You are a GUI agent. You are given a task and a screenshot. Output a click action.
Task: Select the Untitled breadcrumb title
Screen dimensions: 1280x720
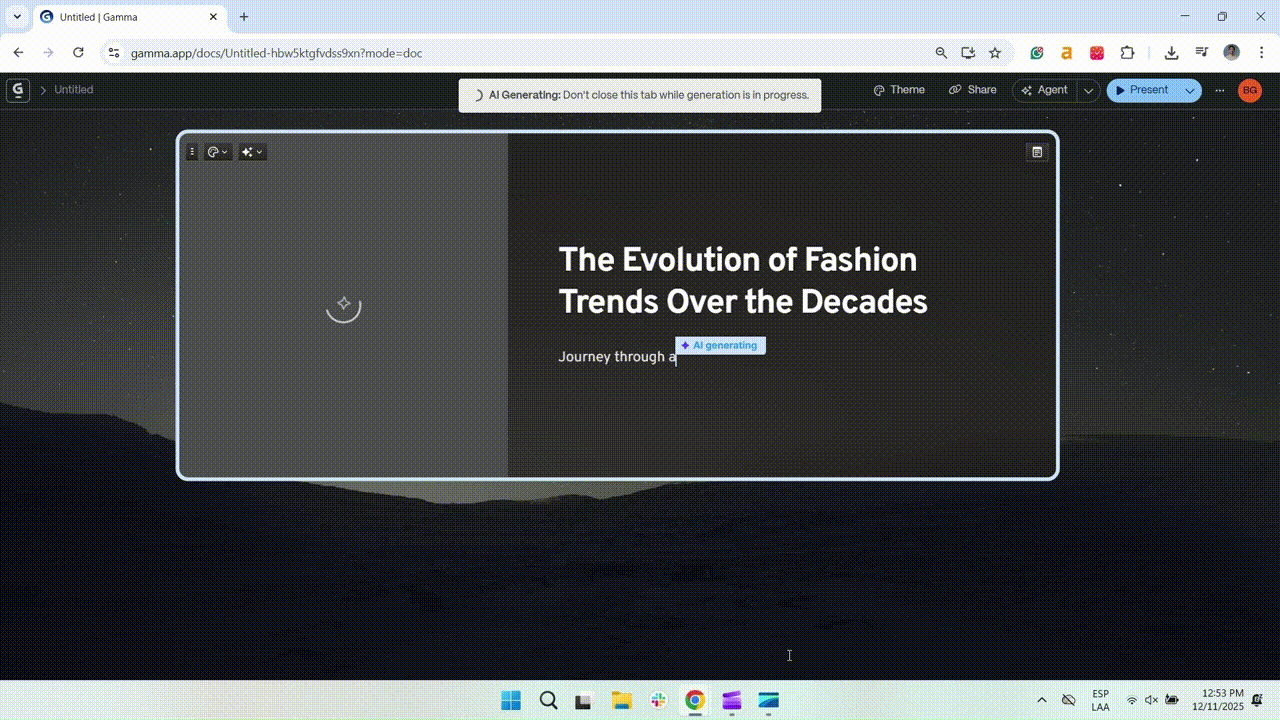click(x=73, y=90)
